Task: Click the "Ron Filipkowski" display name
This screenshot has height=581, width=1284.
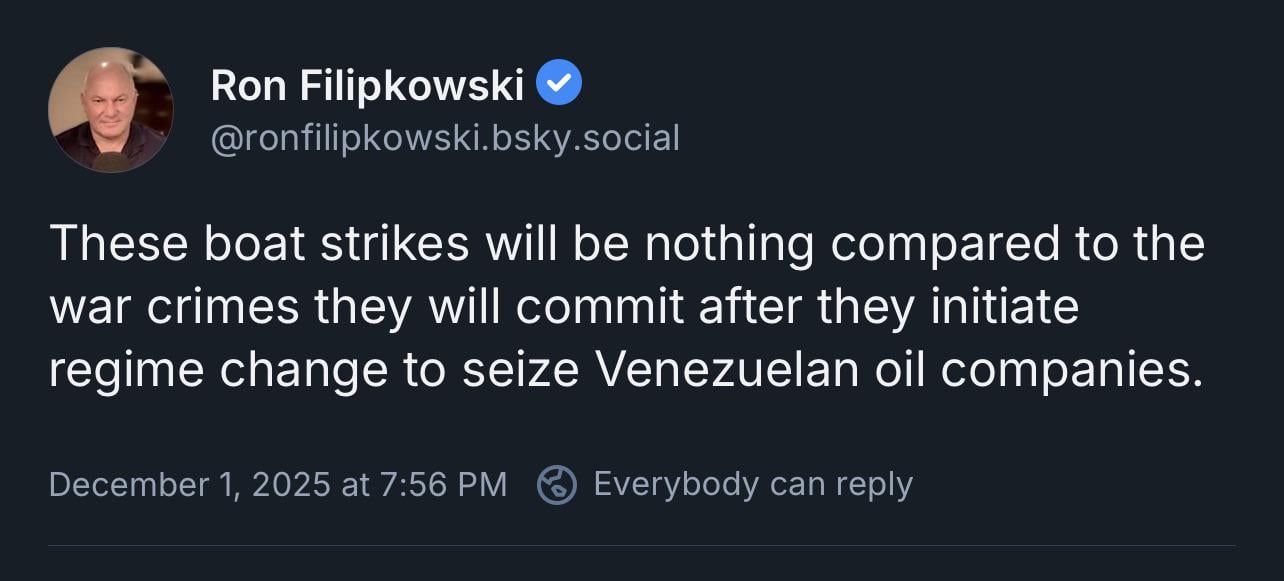Action: tap(367, 87)
